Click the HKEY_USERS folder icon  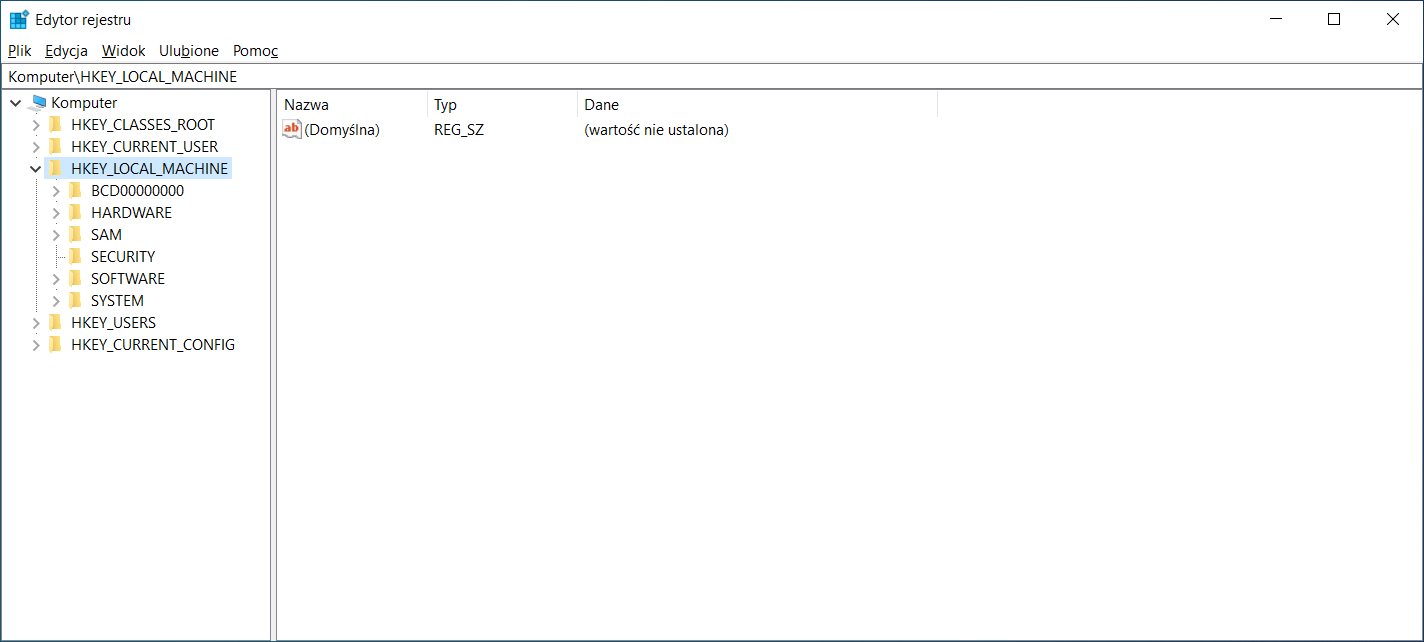56,323
